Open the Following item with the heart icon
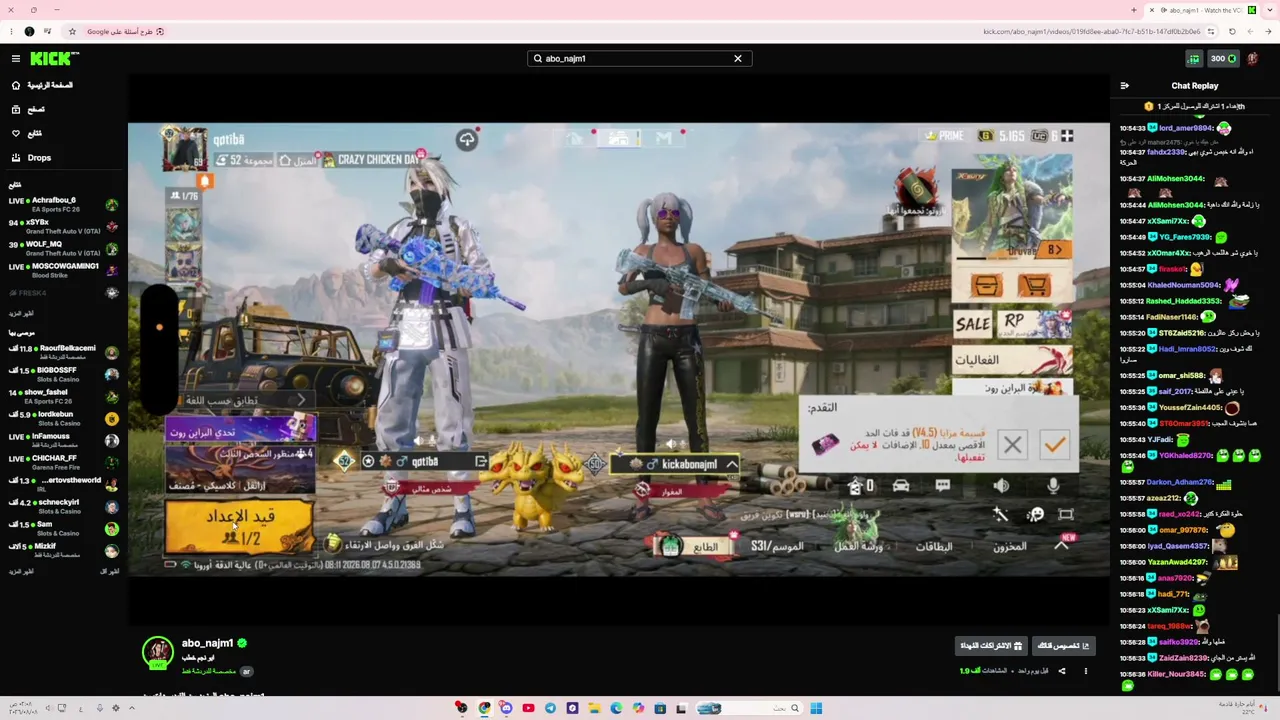Image resolution: width=1280 pixels, height=720 pixels. [x=27, y=133]
